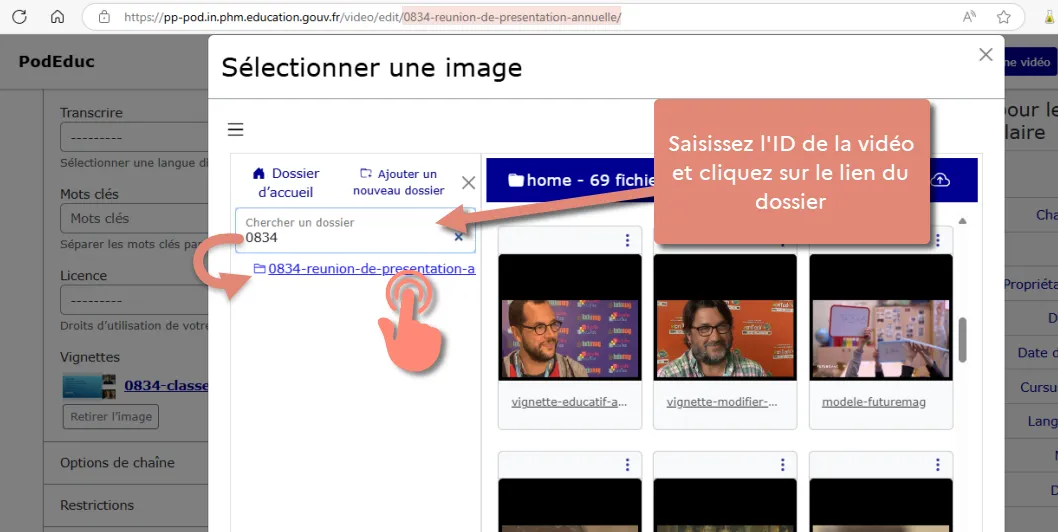Click the browser address bar URL
Screen dimensions: 1058x532
(372, 17)
